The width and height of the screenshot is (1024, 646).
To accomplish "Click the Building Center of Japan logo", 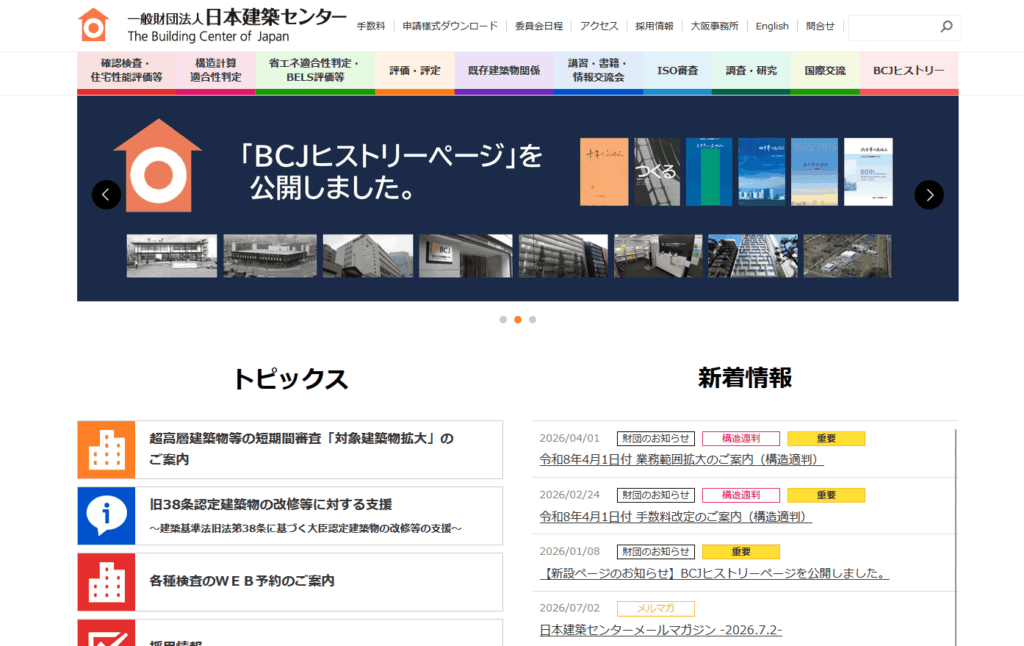I will [x=212, y=25].
